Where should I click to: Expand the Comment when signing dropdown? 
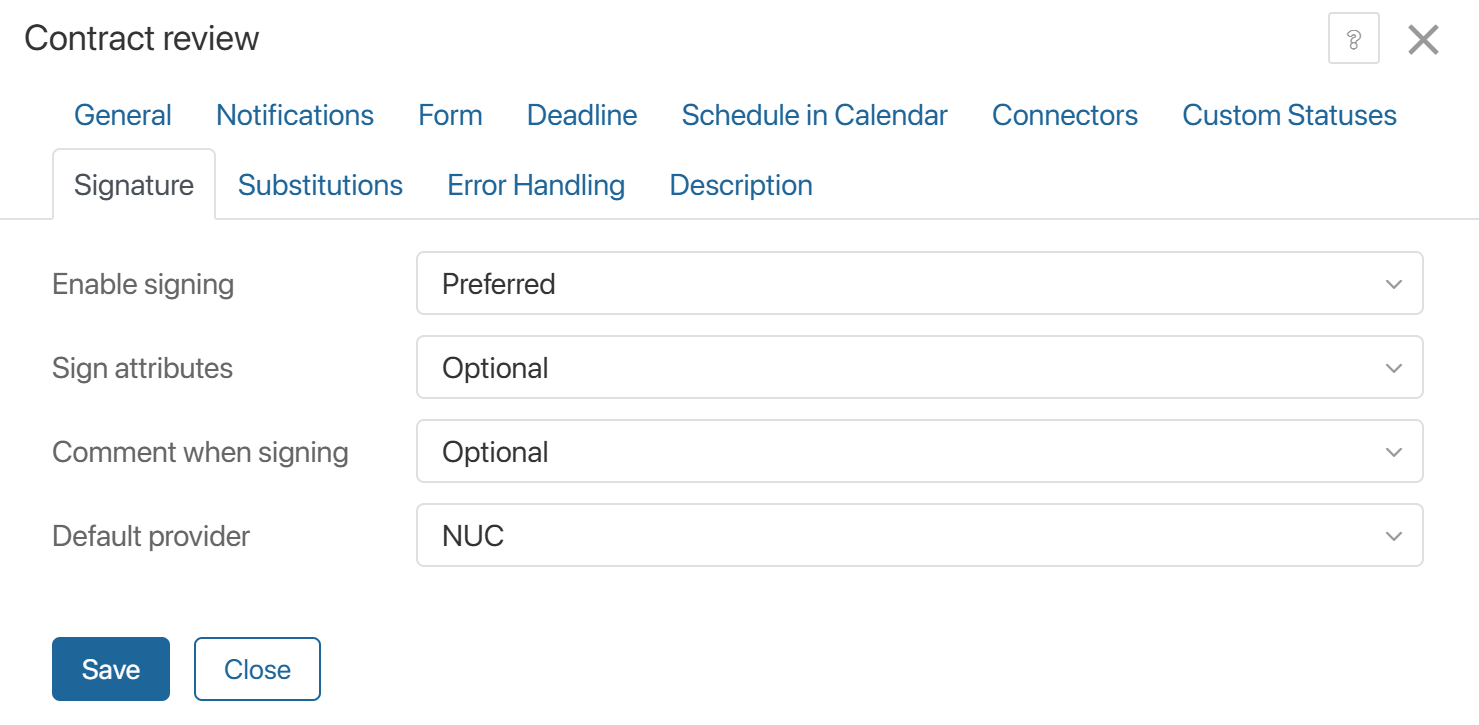click(919, 452)
